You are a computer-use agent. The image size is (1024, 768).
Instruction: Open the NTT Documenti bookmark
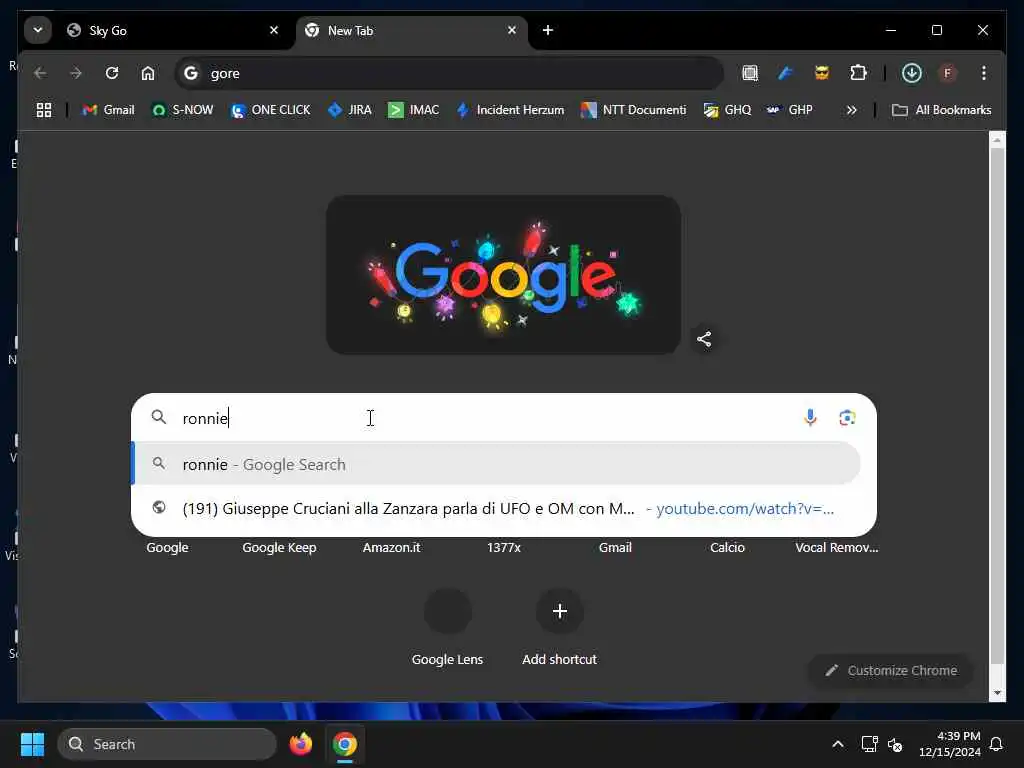[x=633, y=110]
